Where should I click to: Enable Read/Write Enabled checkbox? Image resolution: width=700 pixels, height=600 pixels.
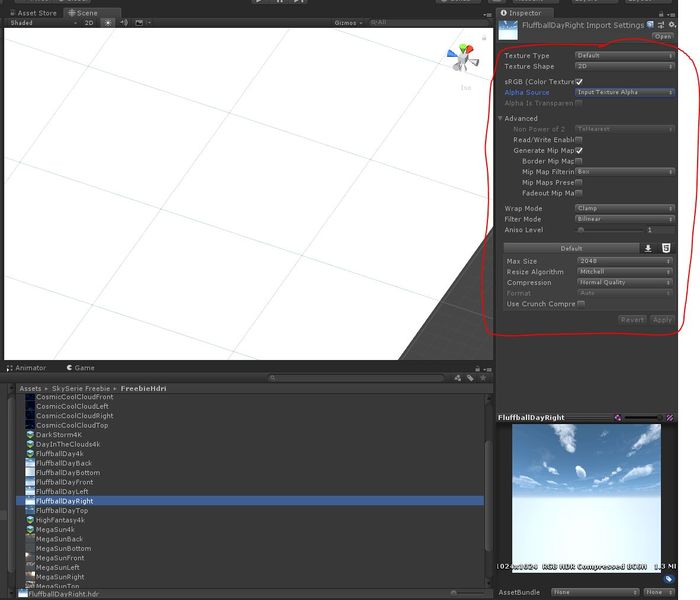tap(579, 140)
